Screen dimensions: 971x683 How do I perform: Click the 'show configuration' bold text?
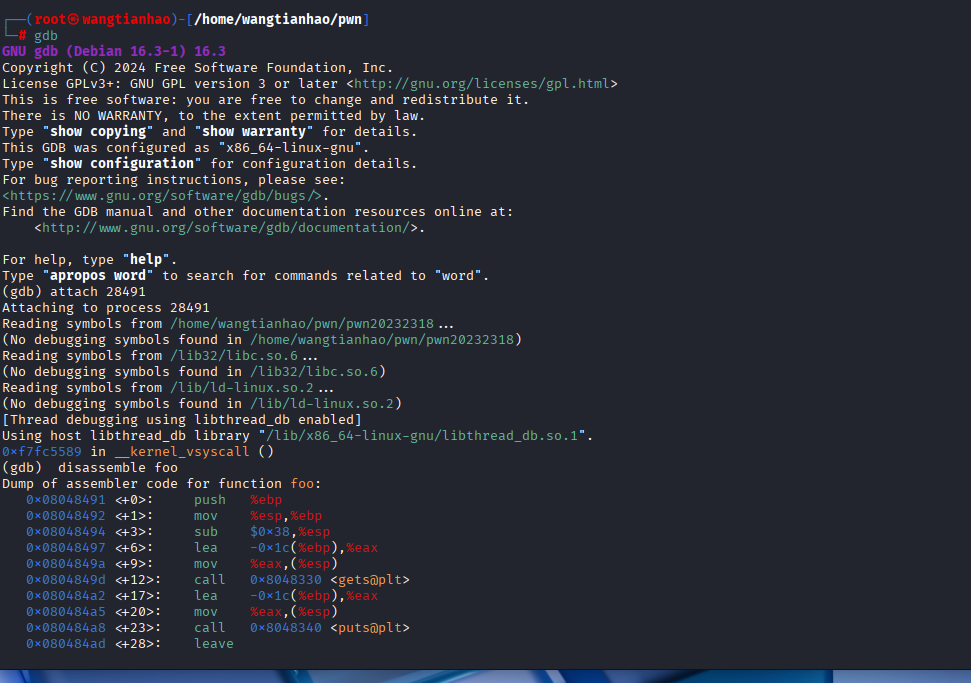point(122,163)
